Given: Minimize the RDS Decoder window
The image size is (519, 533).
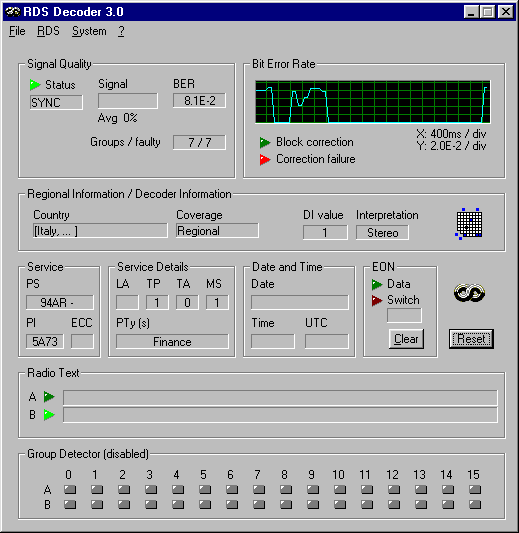Looking at the screenshot, I should [471, 12].
